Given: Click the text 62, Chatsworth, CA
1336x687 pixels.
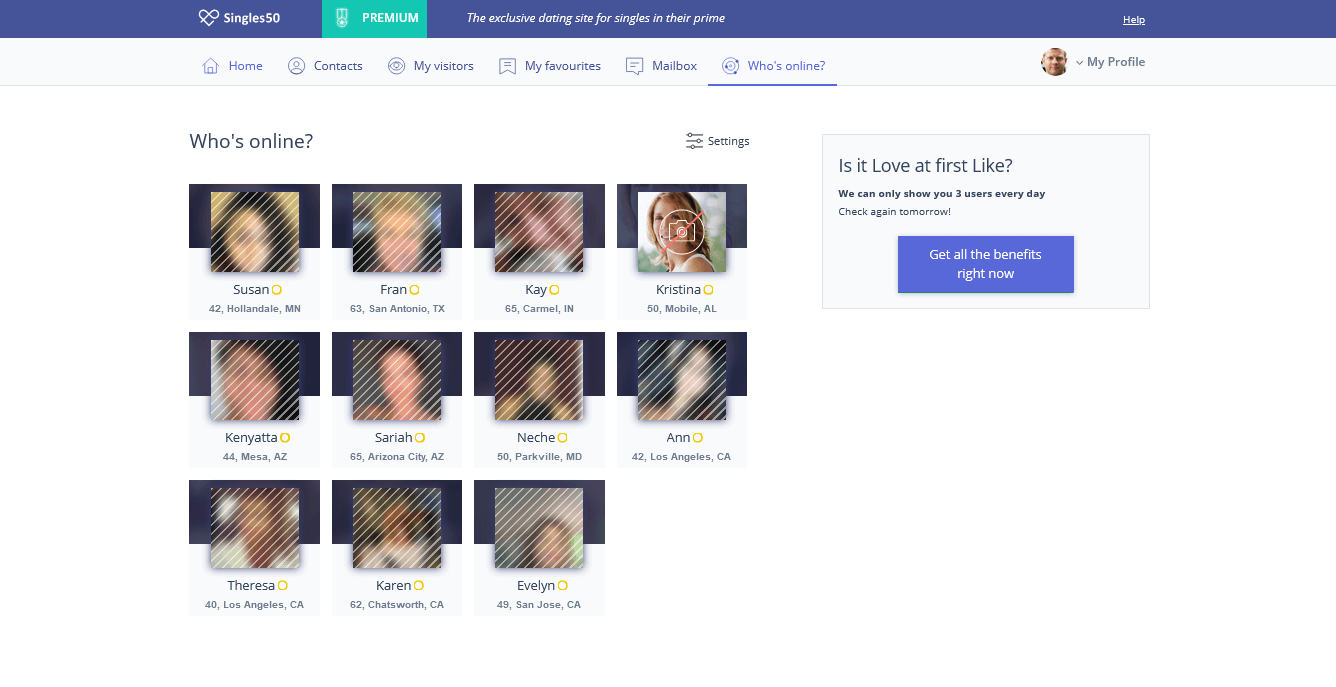Looking at the screenshot, I should click(397, 605).
